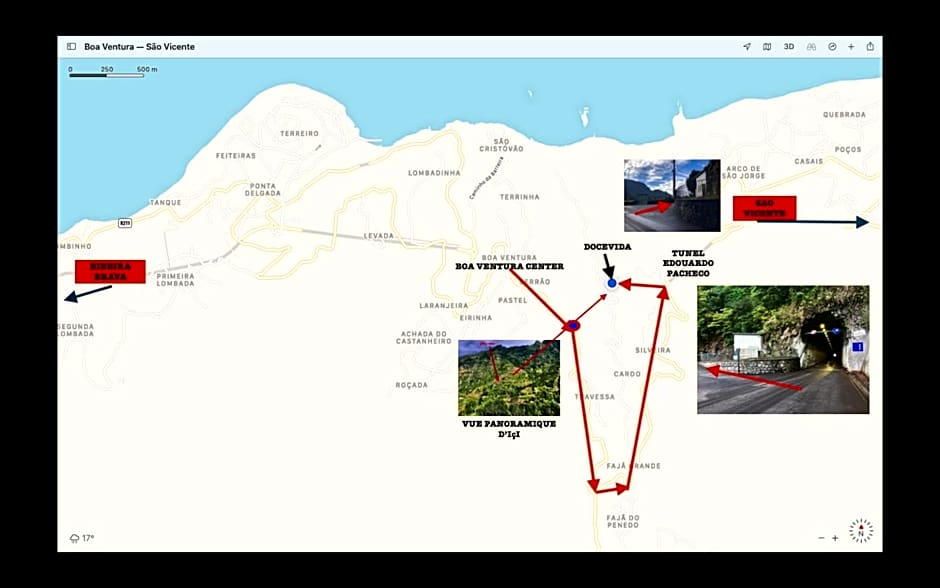The image size is (940, 588).
Task: Click the red Ribeira Brava label
Action: [x=110, y=271]
